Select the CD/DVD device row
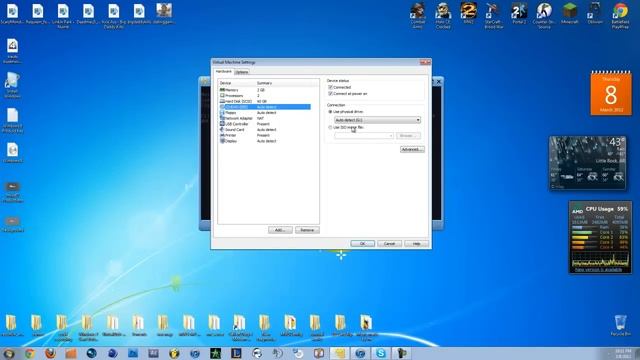640x360 pixels. click(x=265, y=107)
